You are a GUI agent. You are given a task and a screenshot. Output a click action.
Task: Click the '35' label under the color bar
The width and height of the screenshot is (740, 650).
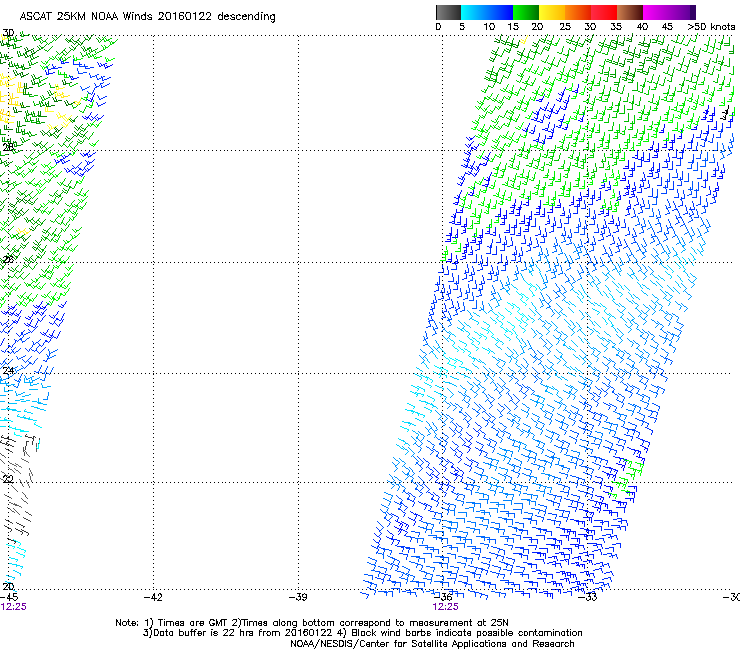point(616,27)
